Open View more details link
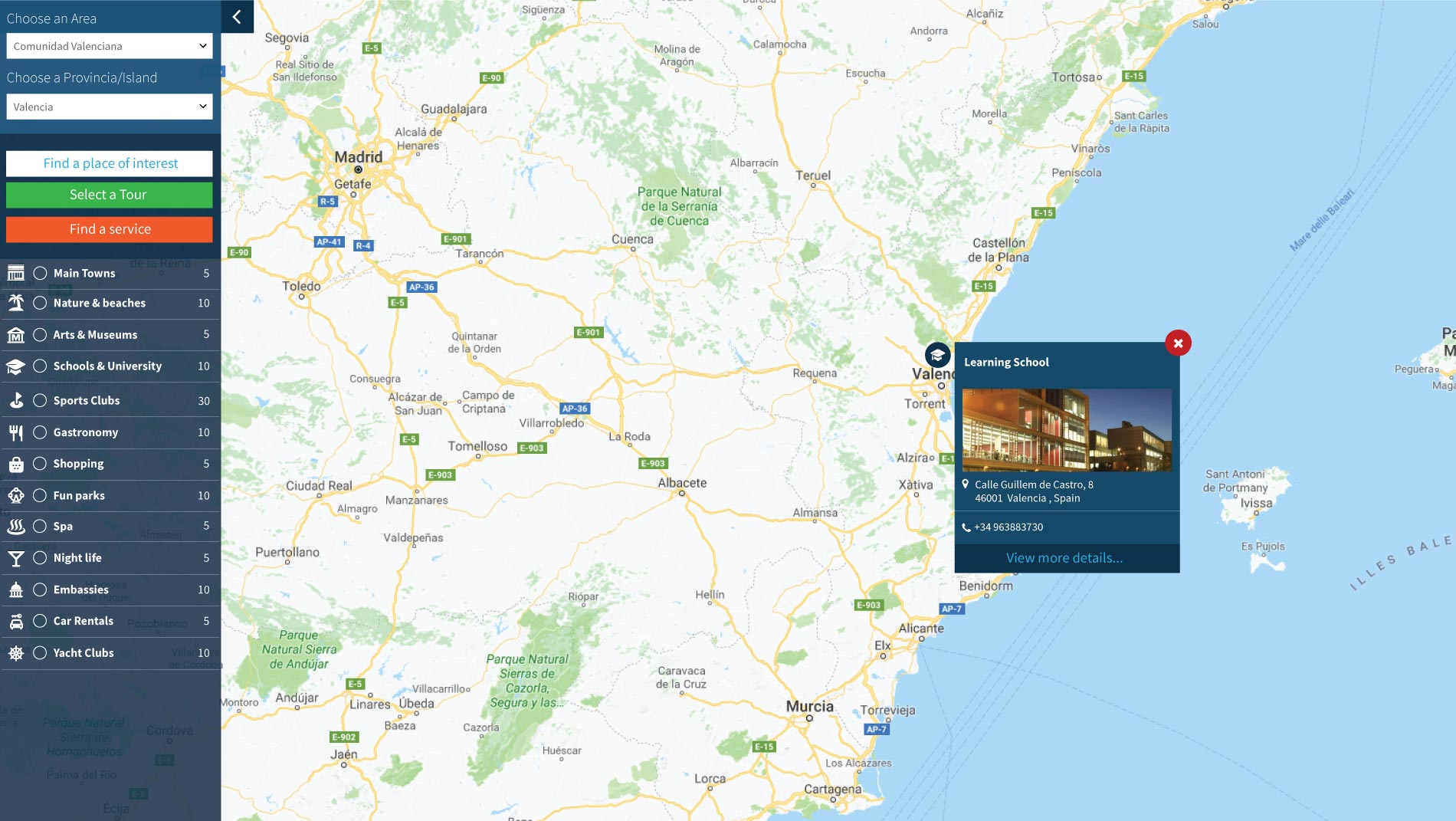The height and width of the screenshot is (821, 1456). [1064, 558]
